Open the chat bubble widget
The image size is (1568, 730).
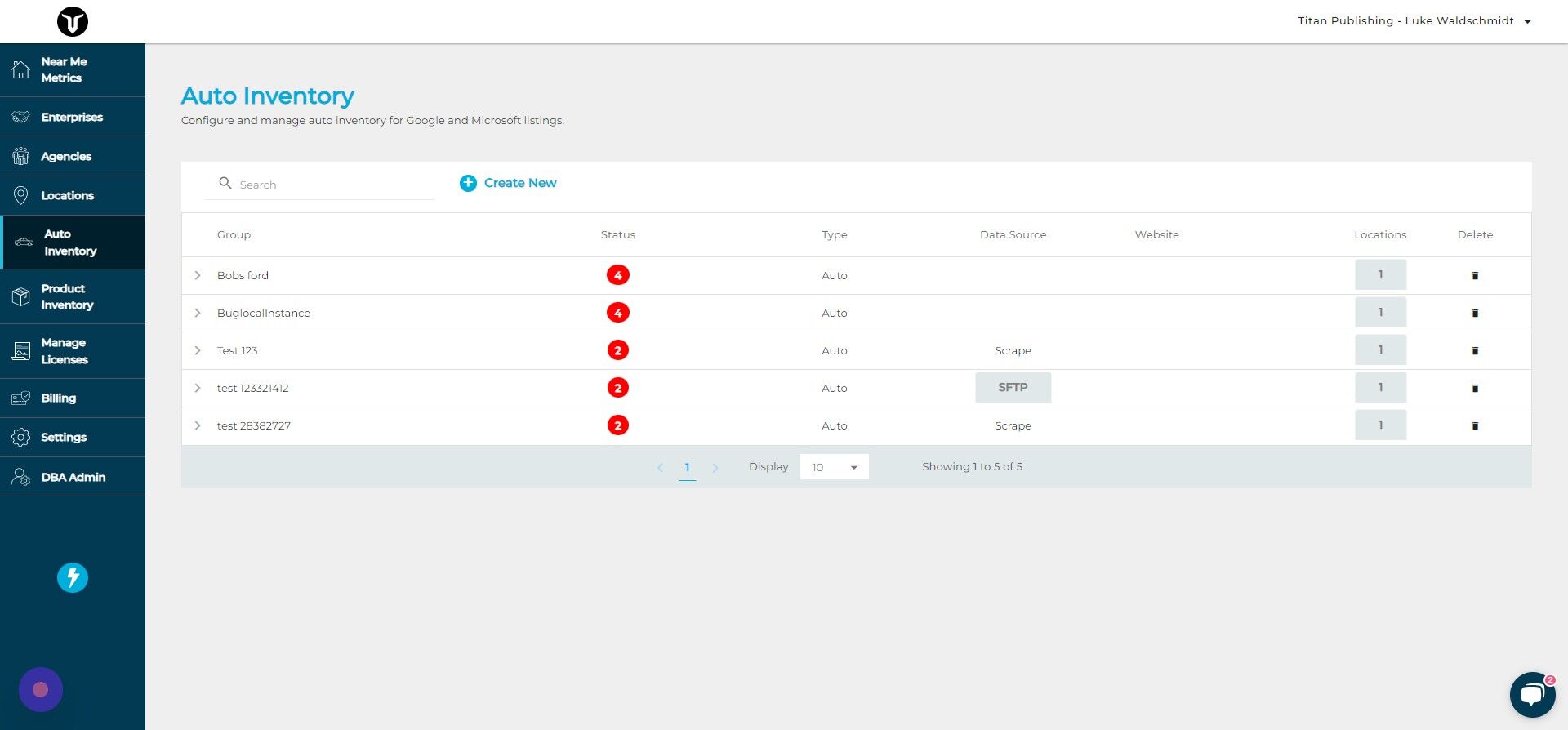[1532, 694]
